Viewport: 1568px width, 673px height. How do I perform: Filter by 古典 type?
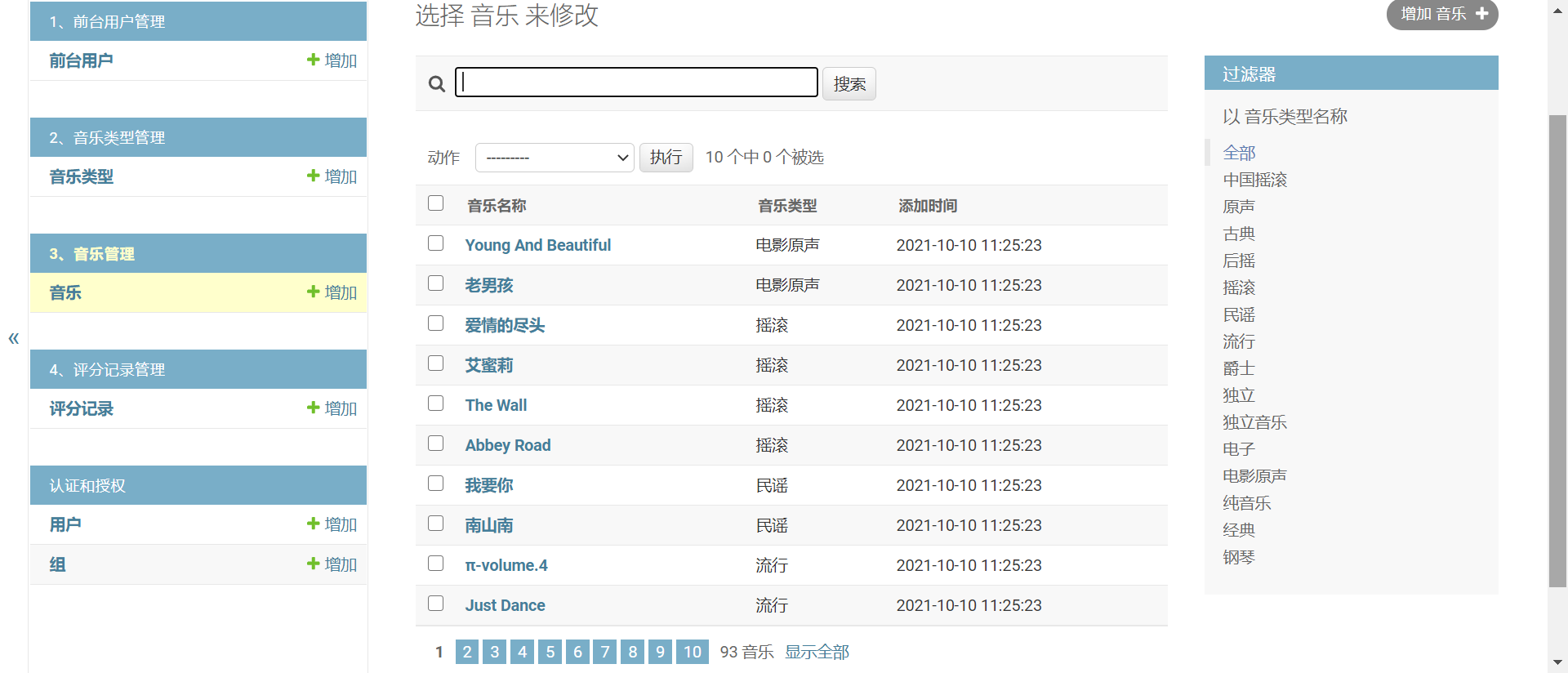tap(1239, 234)
